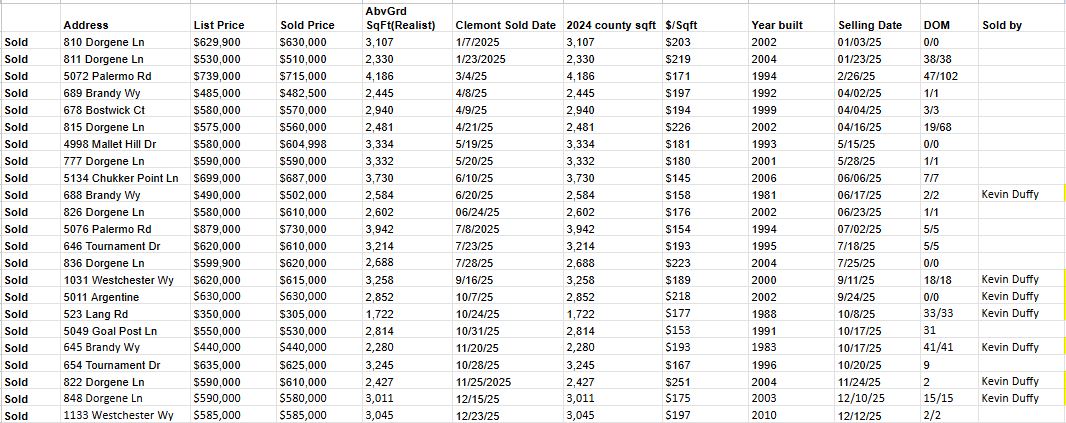This screenshot has width=1066, height=423.
Task: Select the DOM column header
Action: (x=932, y=25)
